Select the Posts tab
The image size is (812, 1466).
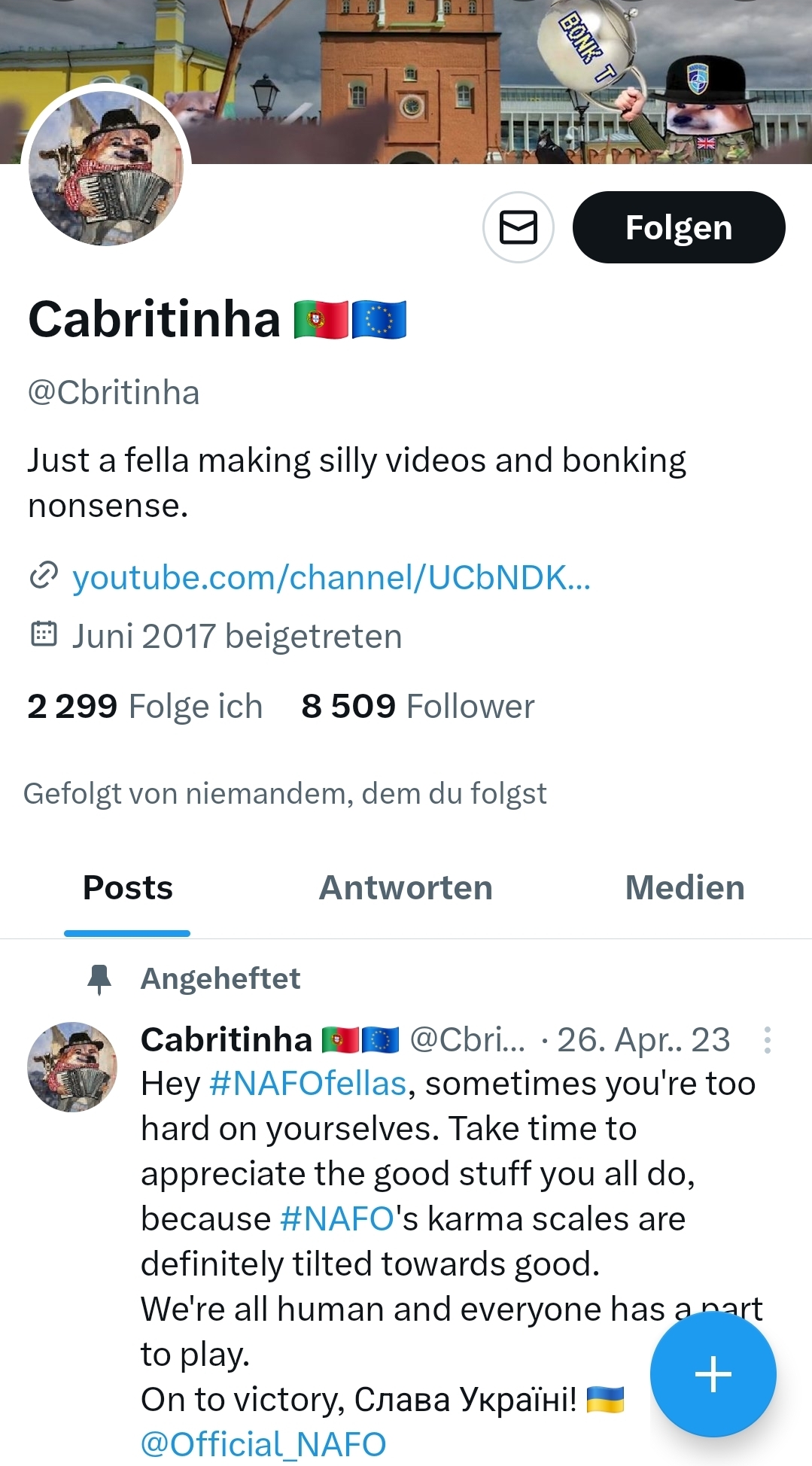[128, 888]
